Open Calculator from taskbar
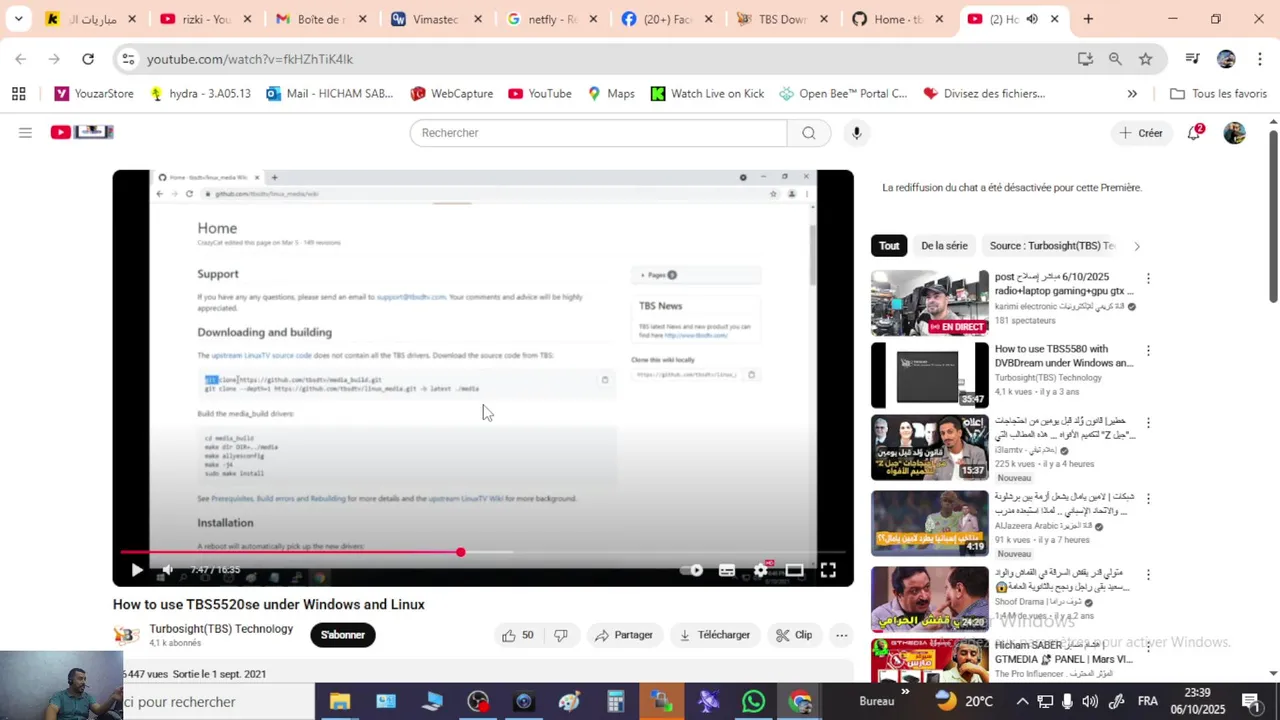 coord(616,702)
